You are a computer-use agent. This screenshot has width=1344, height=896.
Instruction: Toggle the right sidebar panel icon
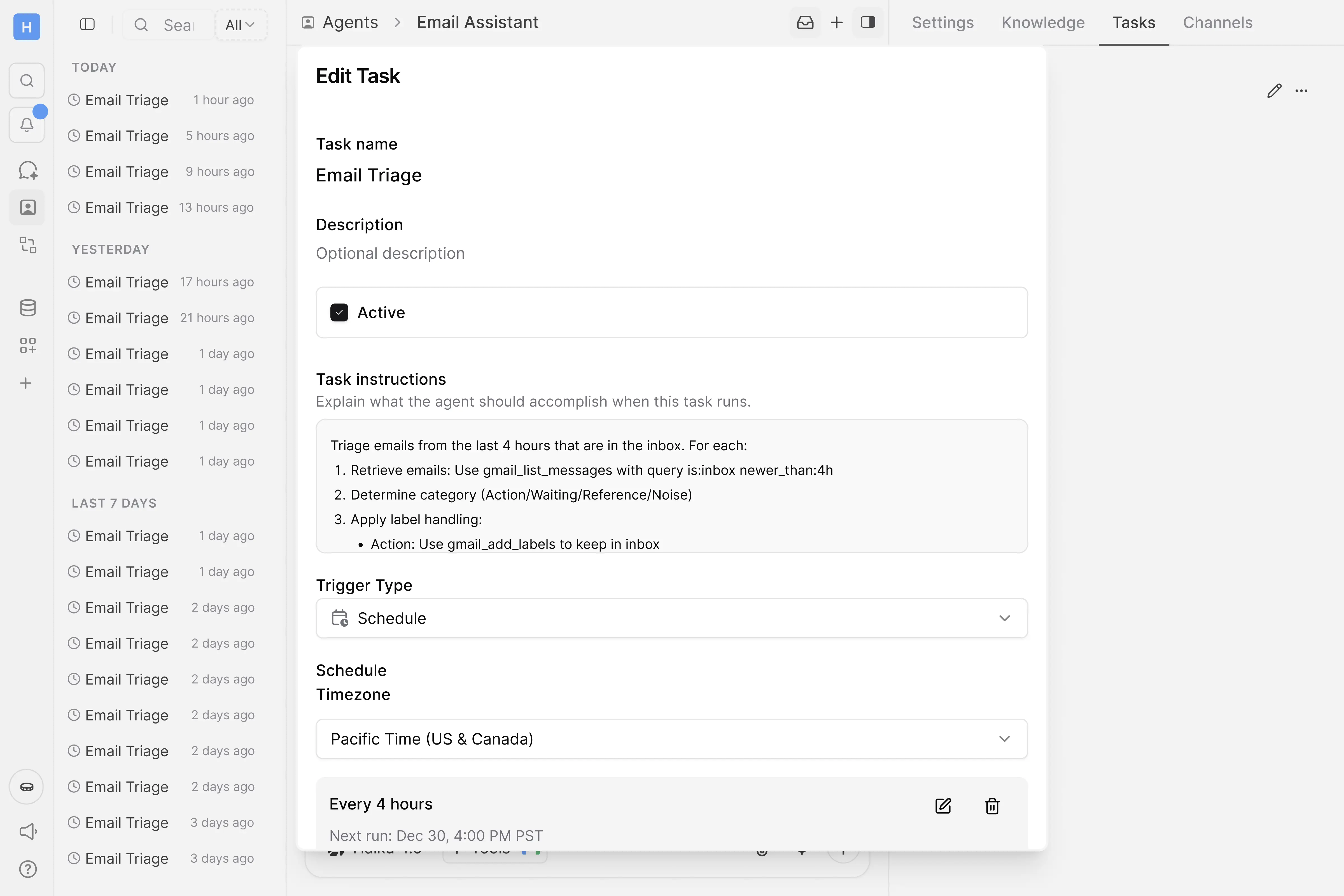(867, 22)
